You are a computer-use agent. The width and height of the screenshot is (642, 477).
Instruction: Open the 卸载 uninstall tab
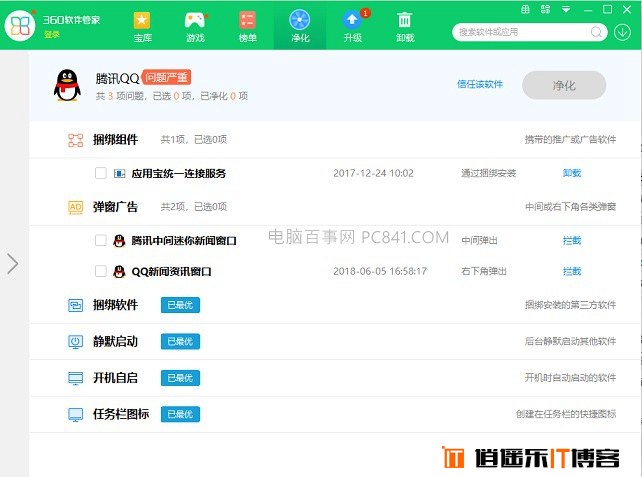coord(405,27)
